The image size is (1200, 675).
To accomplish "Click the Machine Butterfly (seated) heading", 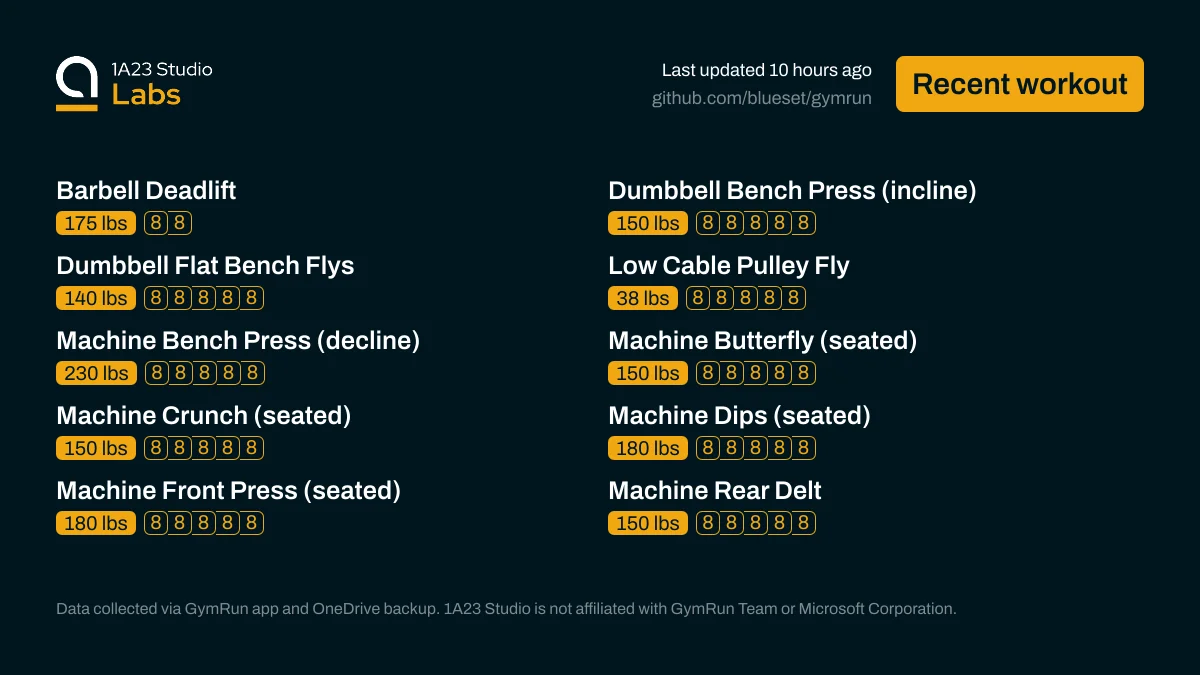I will [x=762, y=341].
